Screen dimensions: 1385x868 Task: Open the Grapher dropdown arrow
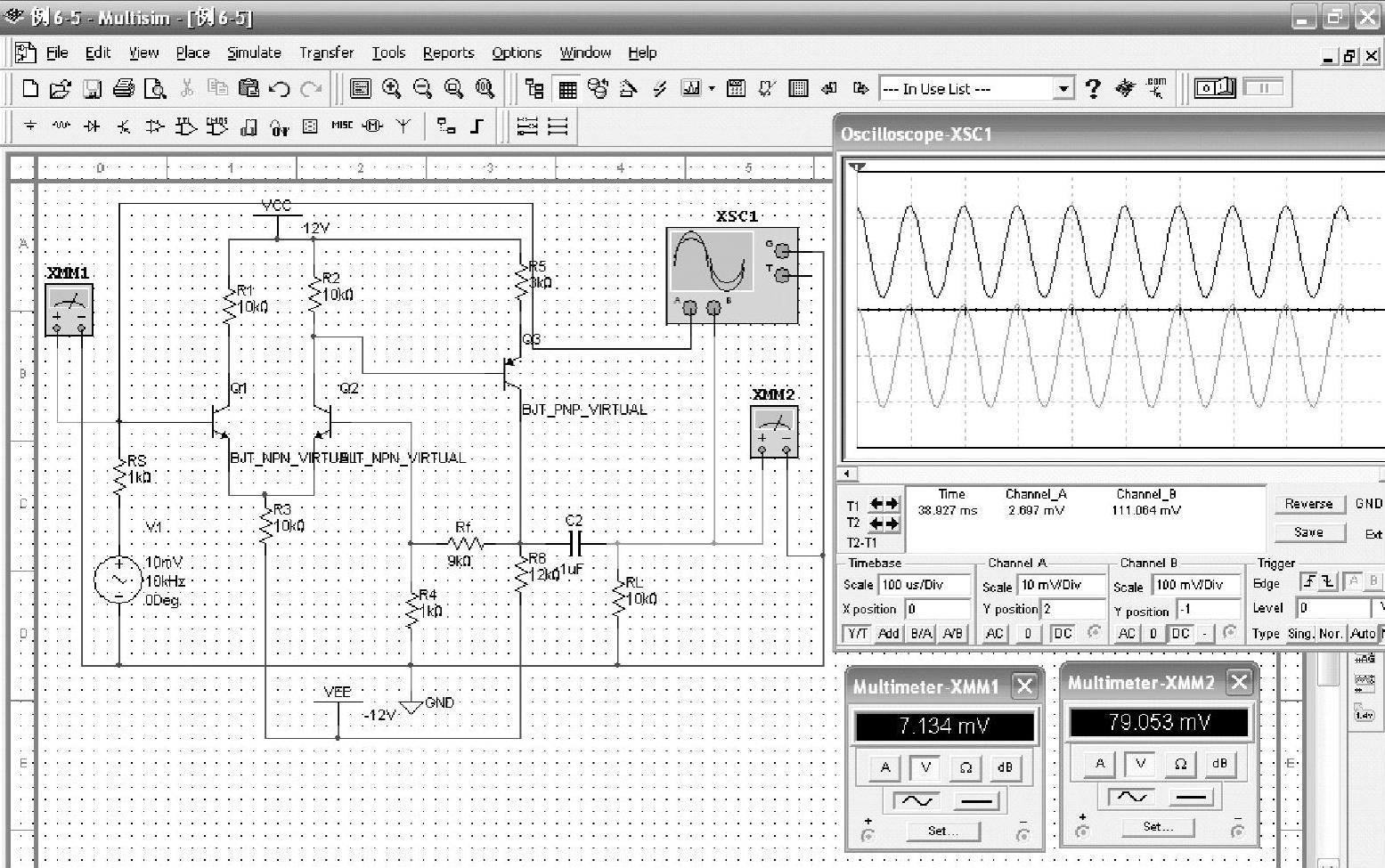coord(712,88)
